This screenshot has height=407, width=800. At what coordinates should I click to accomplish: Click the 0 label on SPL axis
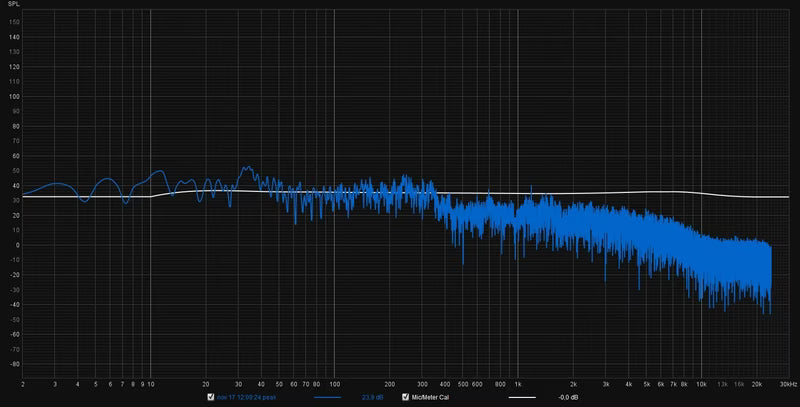pos(16,245)
